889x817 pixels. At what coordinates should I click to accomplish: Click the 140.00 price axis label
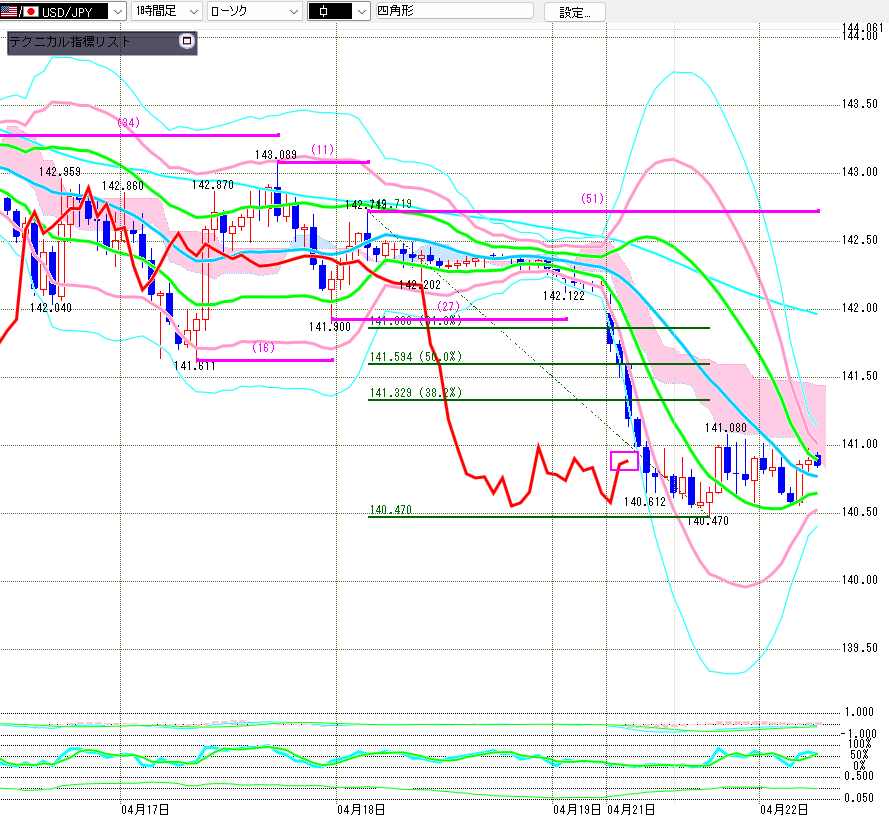pyautogui.click(x=860, y=580)
